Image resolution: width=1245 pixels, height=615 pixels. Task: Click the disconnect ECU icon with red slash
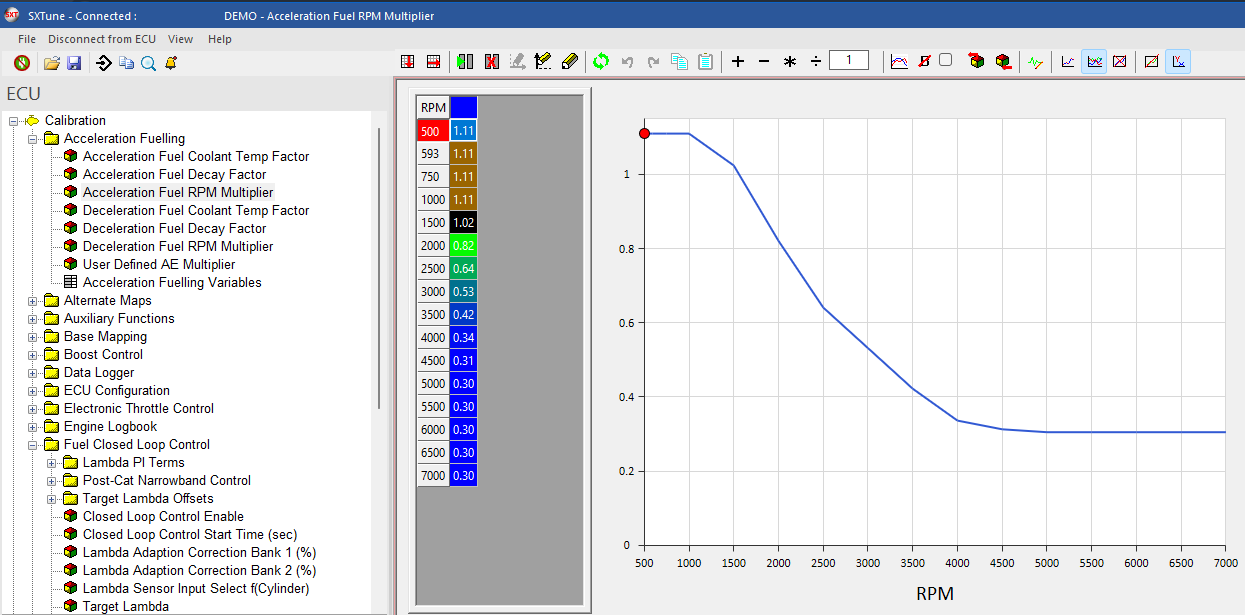tap(22, 62)
